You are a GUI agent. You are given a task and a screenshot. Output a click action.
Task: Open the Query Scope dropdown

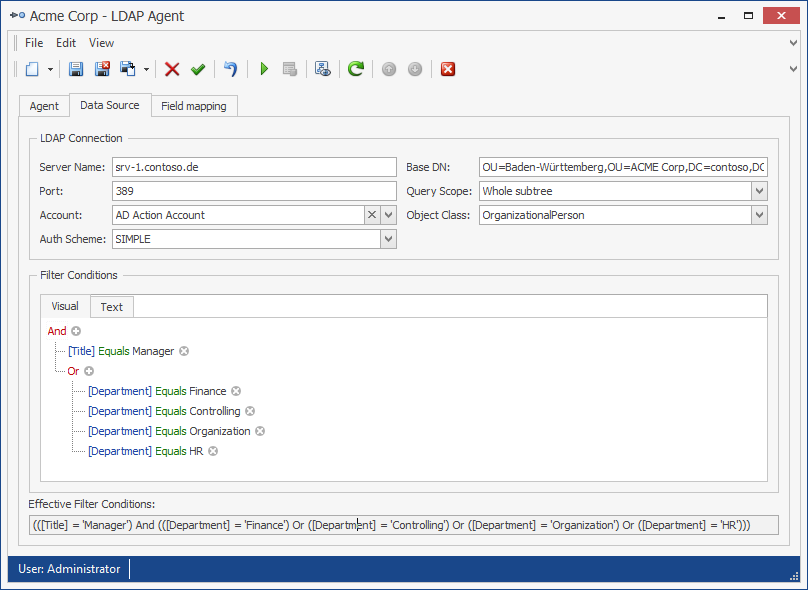[x=759, y=191]
